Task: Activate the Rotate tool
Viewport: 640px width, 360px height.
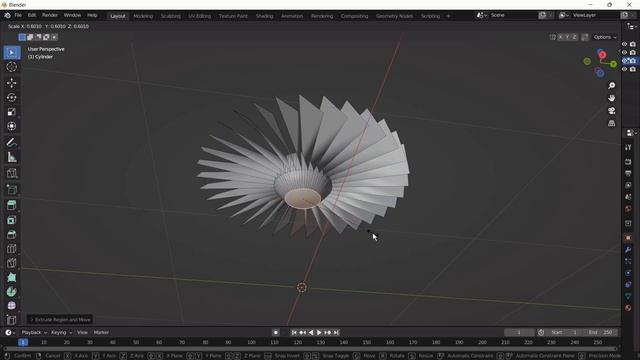Action: click(x=12, y=97)
